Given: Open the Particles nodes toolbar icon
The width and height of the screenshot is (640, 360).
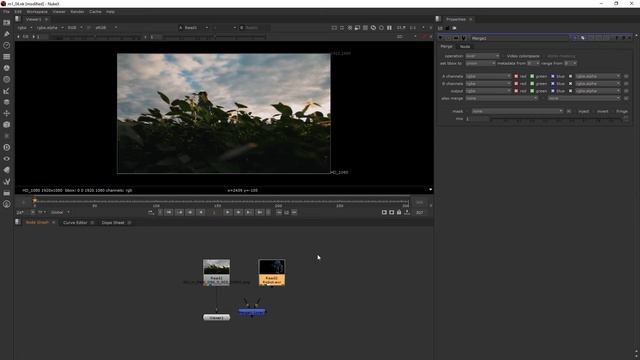Looking at the screenshot, I should (x=7, y=136).
